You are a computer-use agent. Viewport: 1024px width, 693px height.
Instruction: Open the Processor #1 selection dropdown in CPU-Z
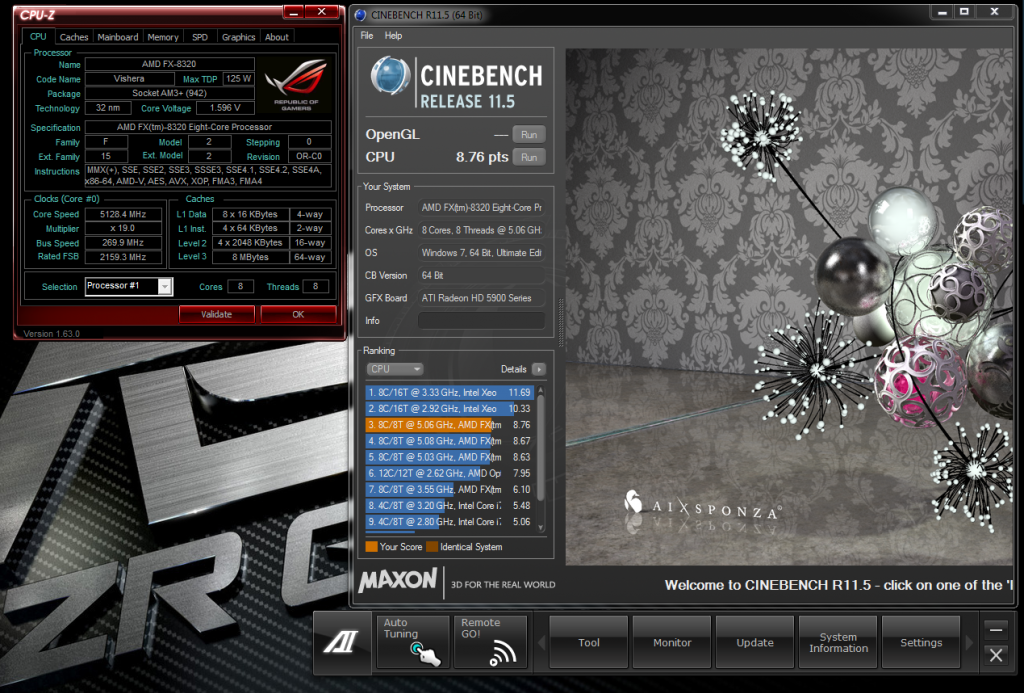165,286
